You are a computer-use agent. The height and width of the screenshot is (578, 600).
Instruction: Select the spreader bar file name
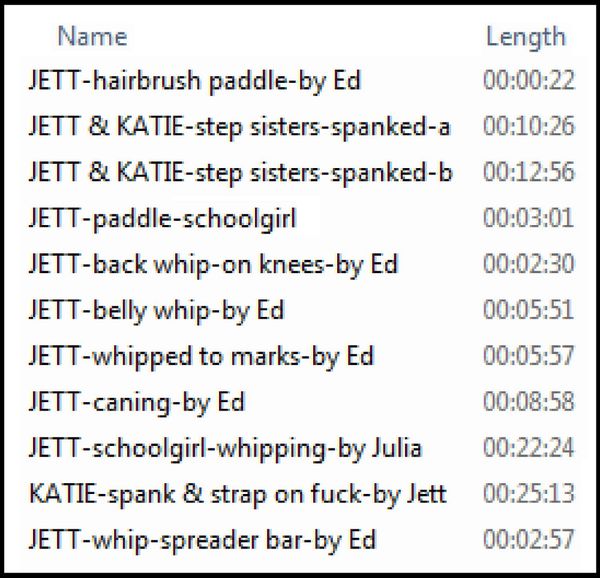point(202,540)
